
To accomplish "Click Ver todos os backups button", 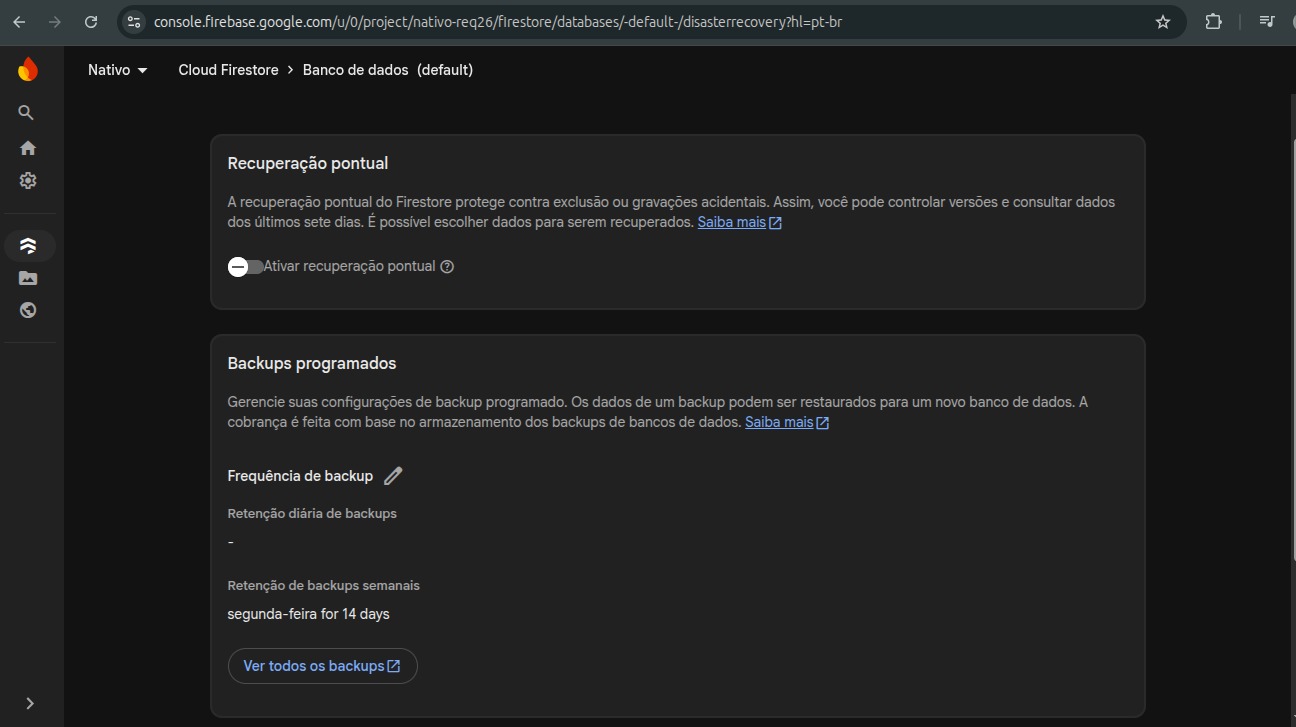I will 322,666.
